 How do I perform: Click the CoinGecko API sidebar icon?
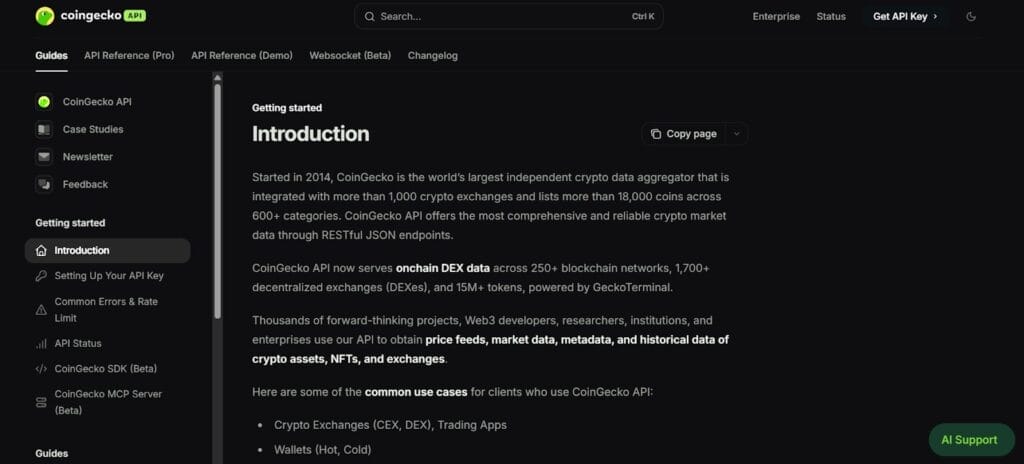(x=44, y=102)
